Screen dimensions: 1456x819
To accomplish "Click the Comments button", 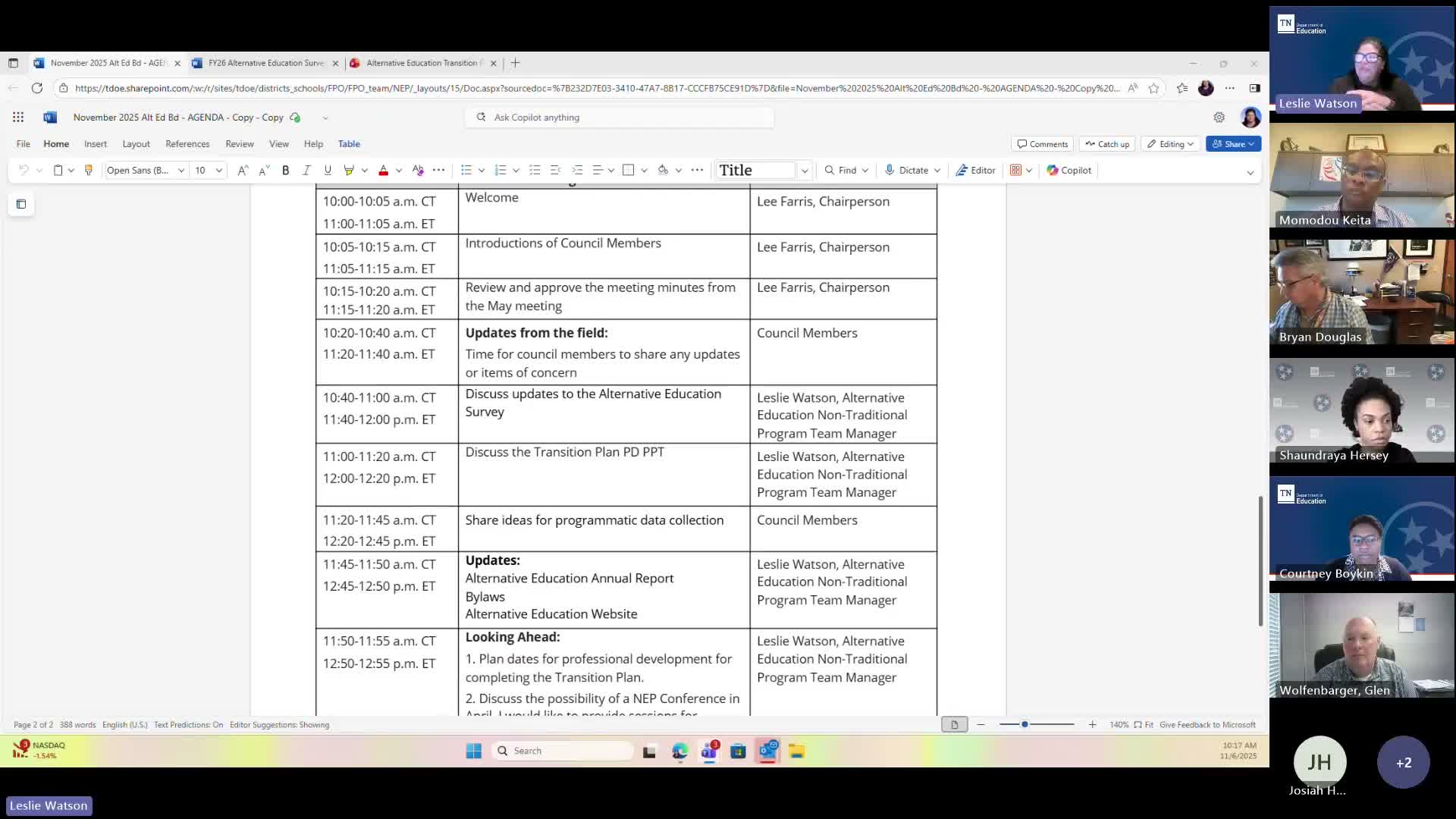I will [x=1043, y=144].
